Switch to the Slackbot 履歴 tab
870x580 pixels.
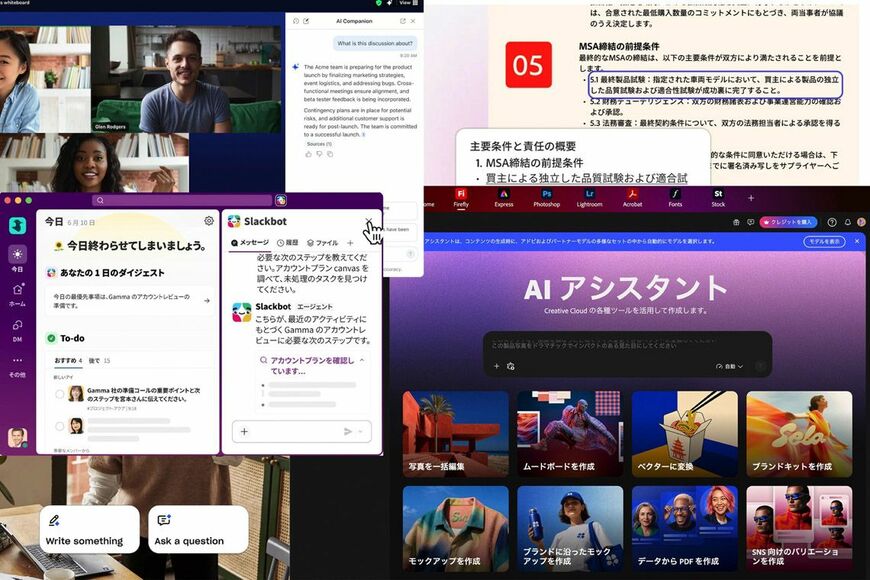click(287, 243)
